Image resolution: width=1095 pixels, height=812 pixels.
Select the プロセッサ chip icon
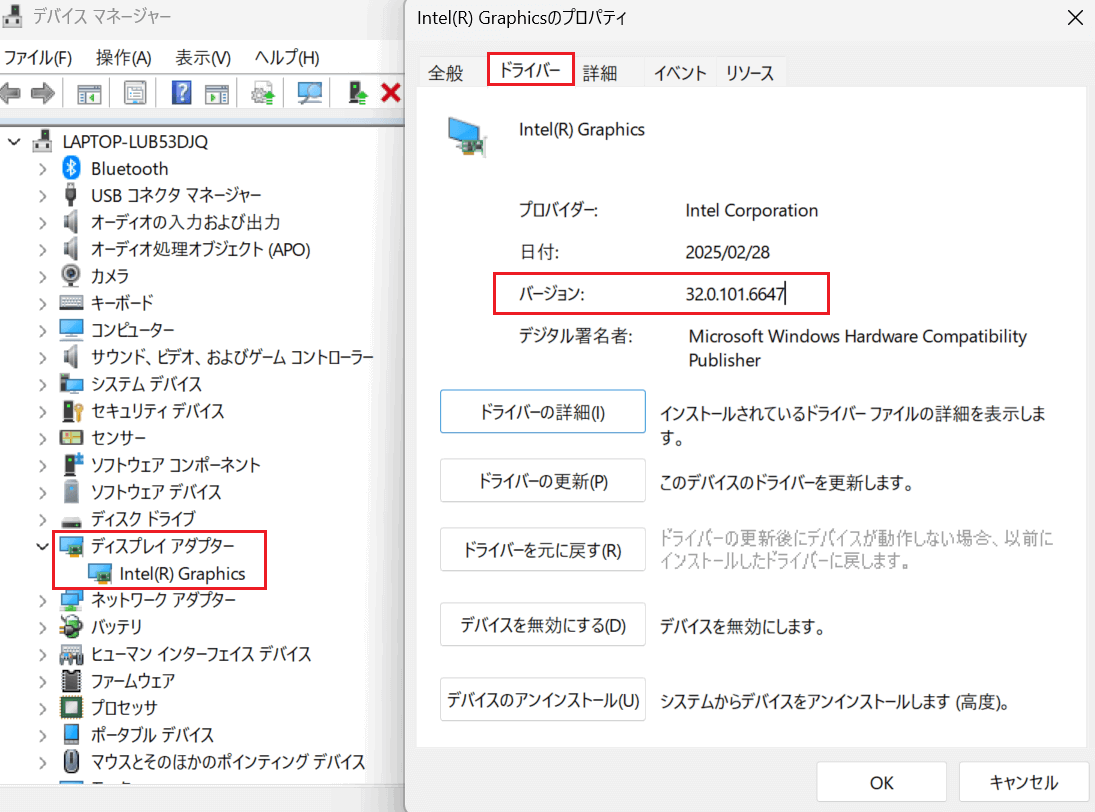71,707
